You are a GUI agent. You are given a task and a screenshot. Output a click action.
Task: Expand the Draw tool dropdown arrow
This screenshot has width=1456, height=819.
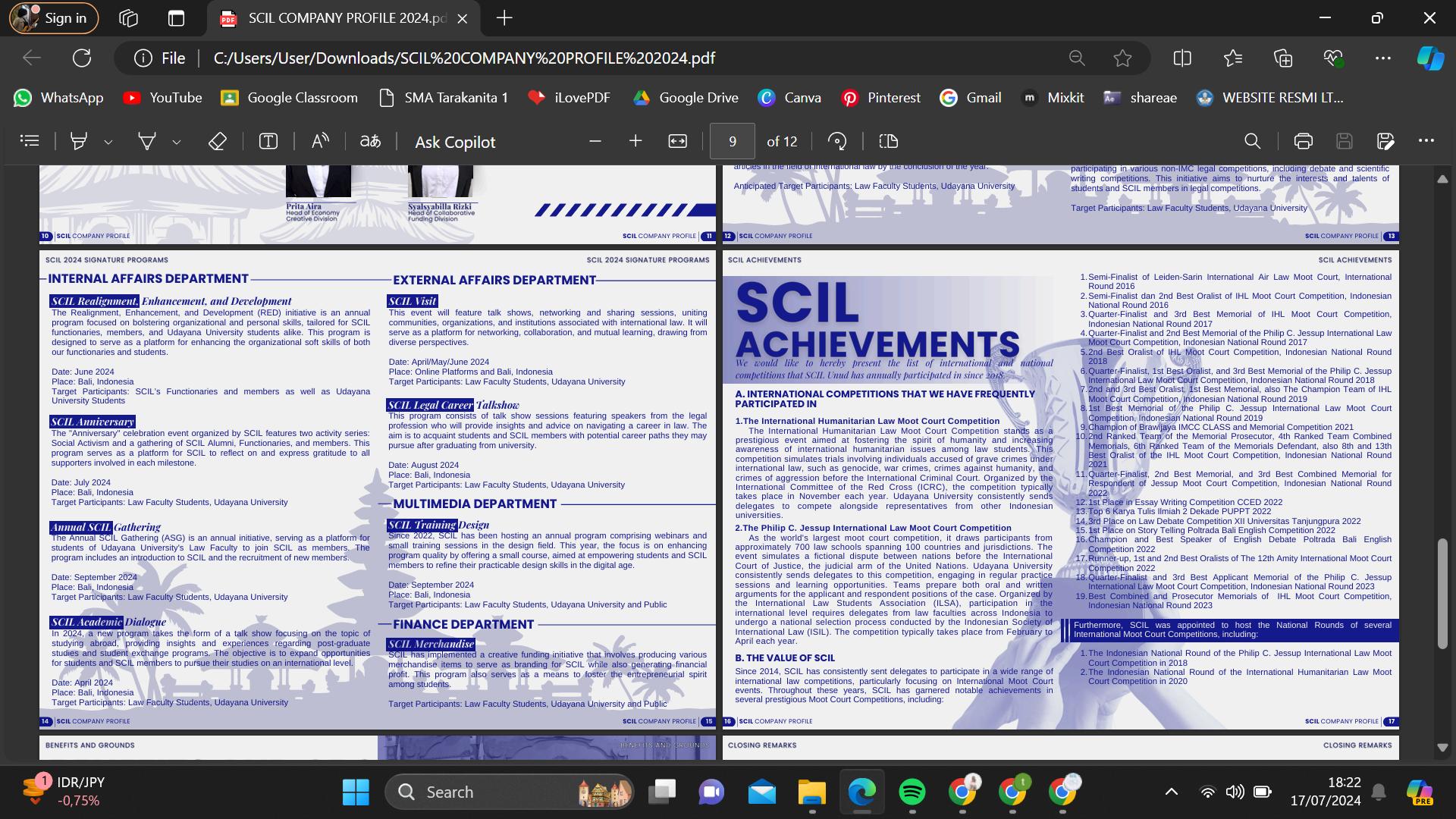tap(177, 142)
